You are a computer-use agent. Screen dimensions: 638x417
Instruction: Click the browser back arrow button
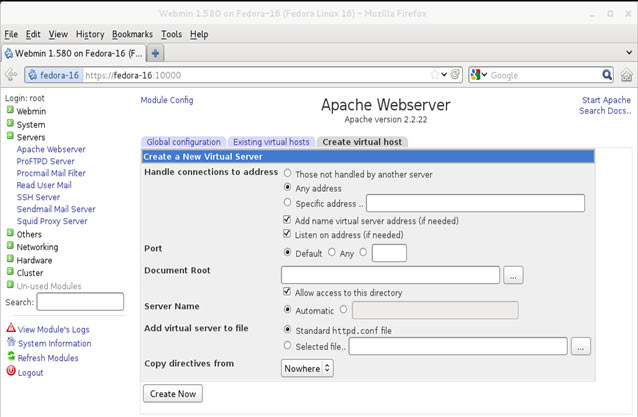pos(11,75)
